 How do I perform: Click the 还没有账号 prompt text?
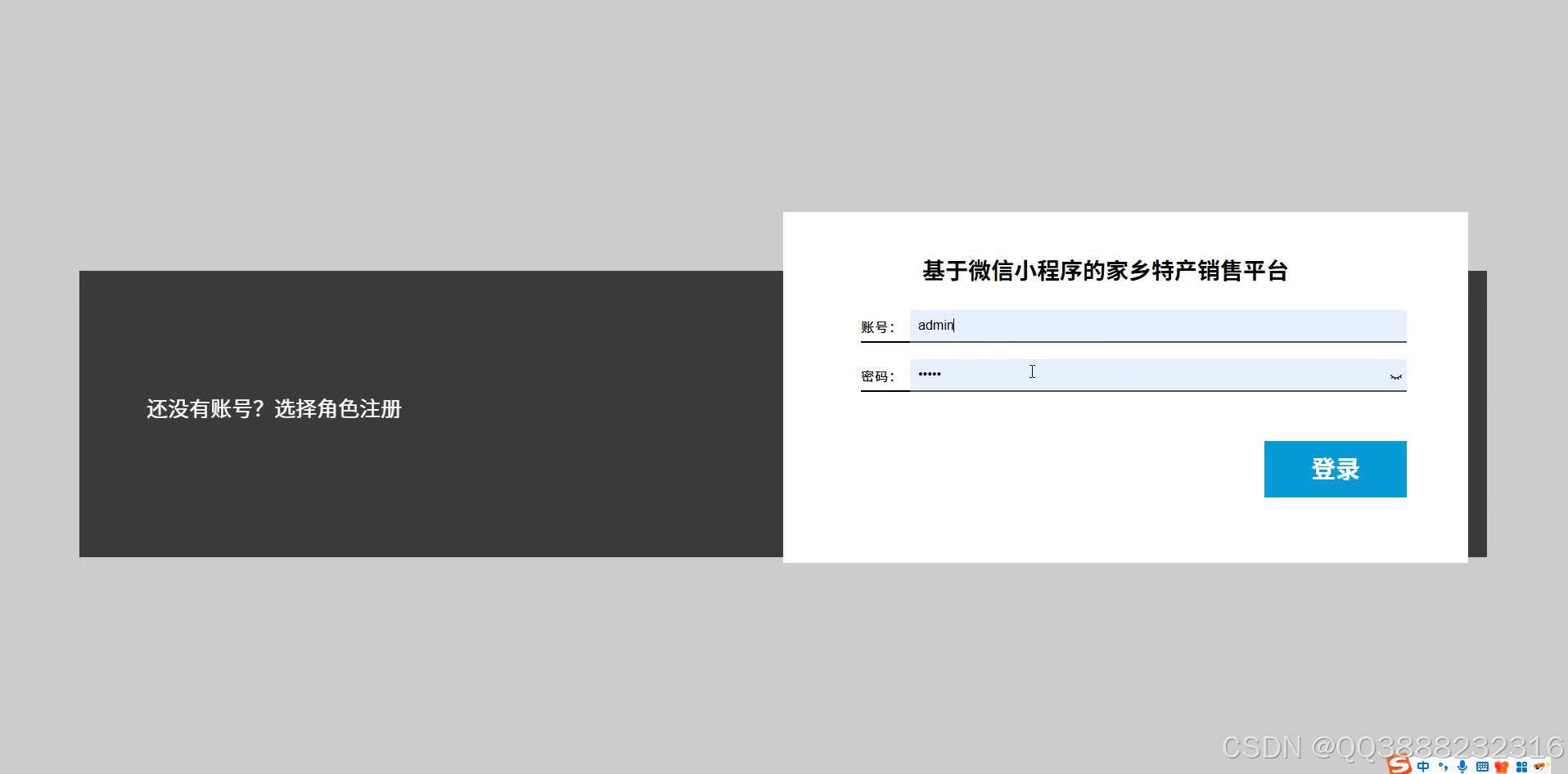203,408
